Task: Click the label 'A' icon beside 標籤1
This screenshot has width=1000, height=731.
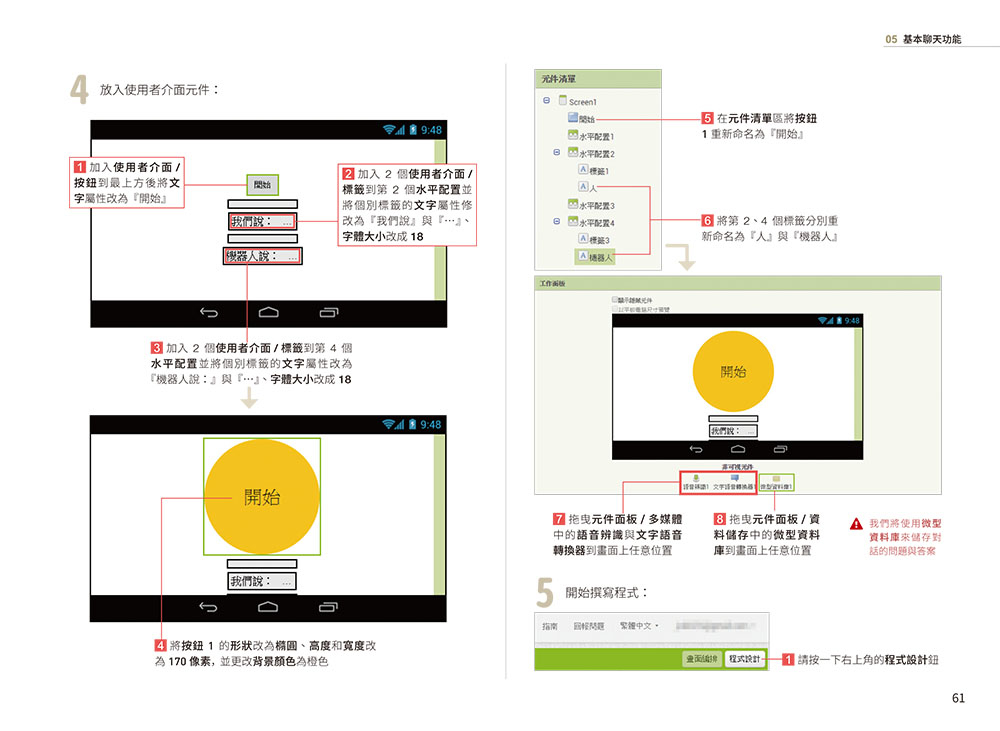Action: (583, 169)
